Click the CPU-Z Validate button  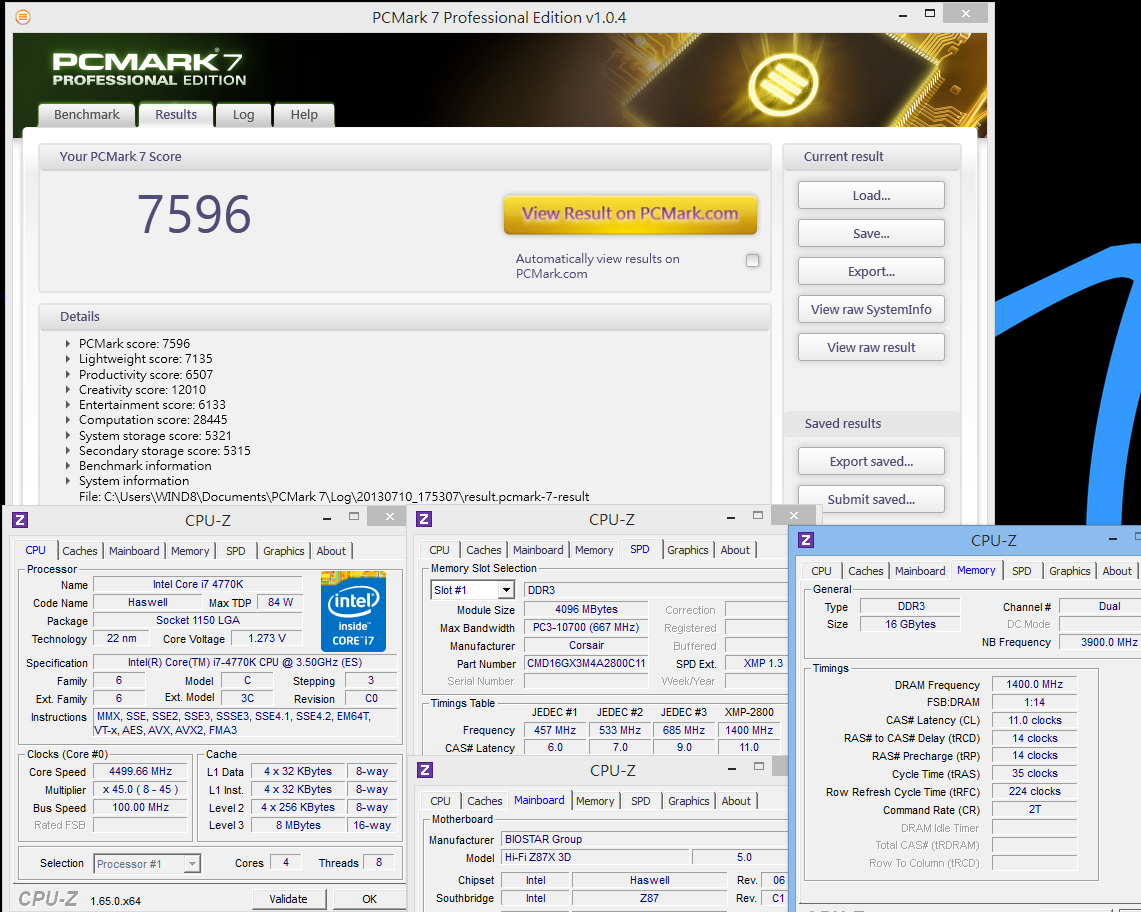[x=288, y=899]
